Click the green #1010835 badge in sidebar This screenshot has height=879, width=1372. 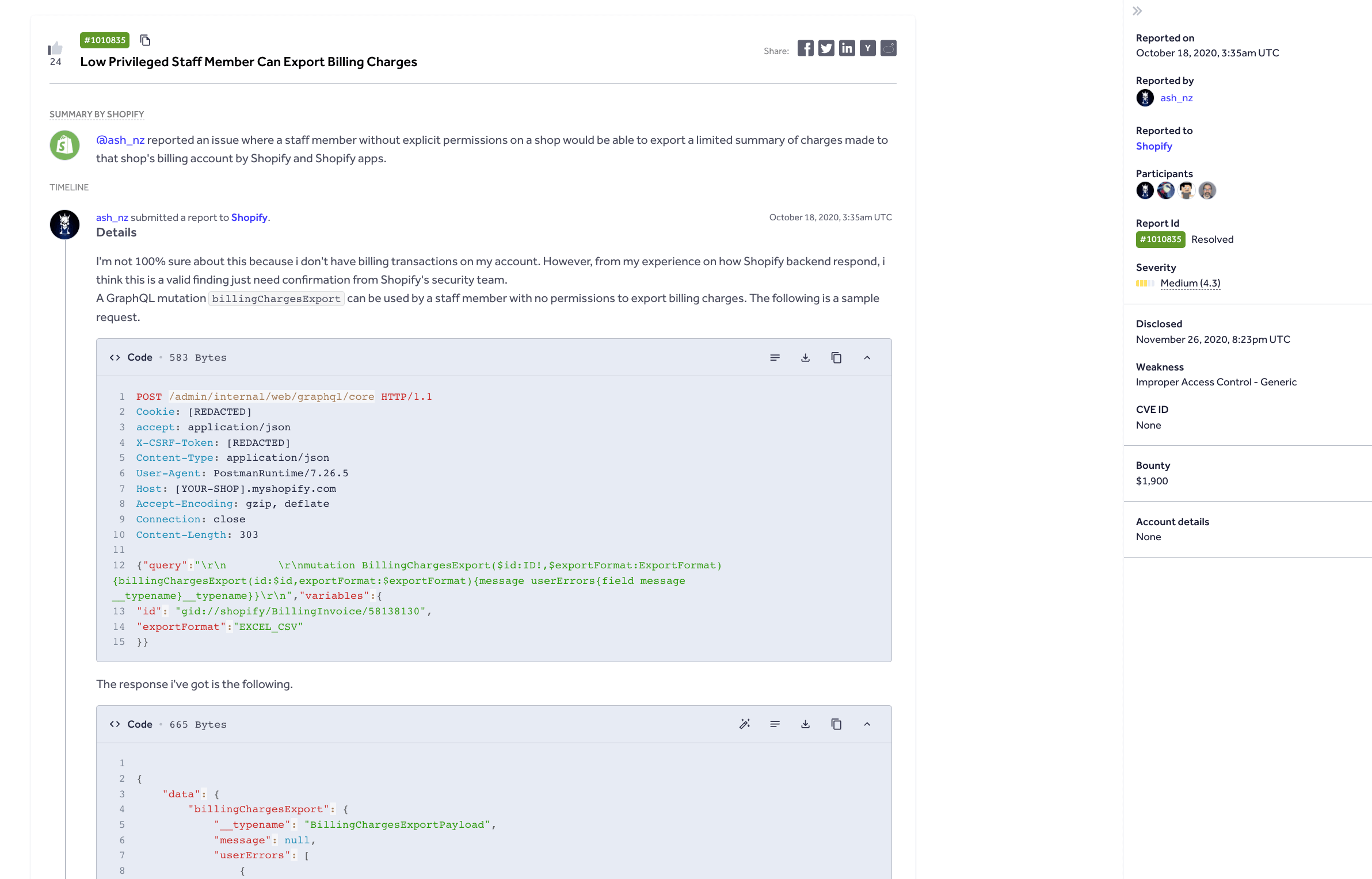(1160, 239)
